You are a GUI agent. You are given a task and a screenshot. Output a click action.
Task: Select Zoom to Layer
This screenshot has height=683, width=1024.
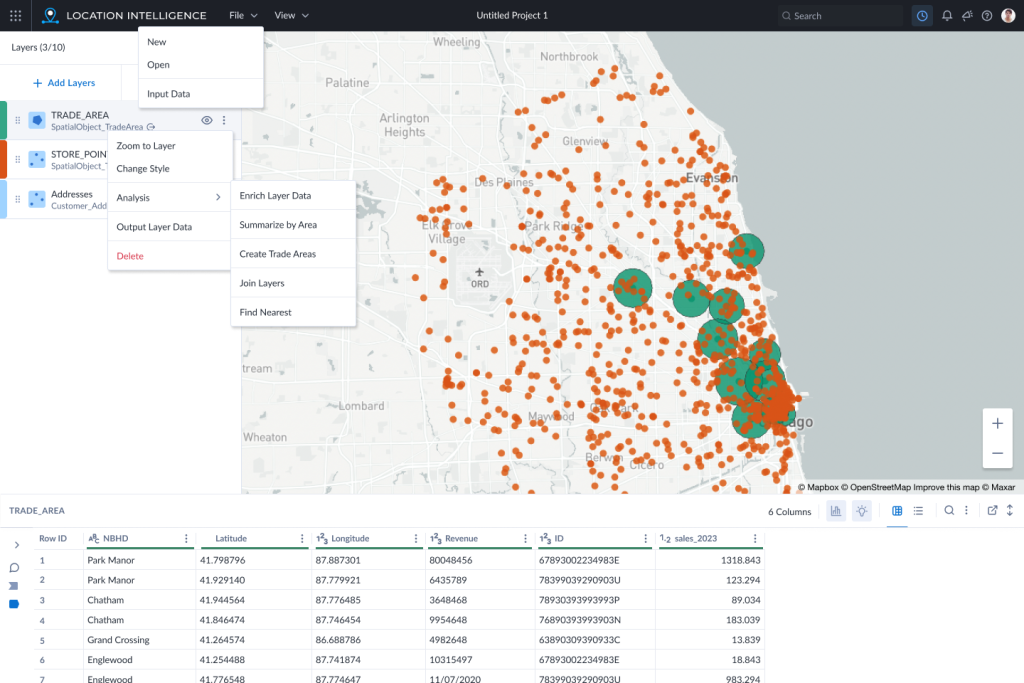(170, 146)
